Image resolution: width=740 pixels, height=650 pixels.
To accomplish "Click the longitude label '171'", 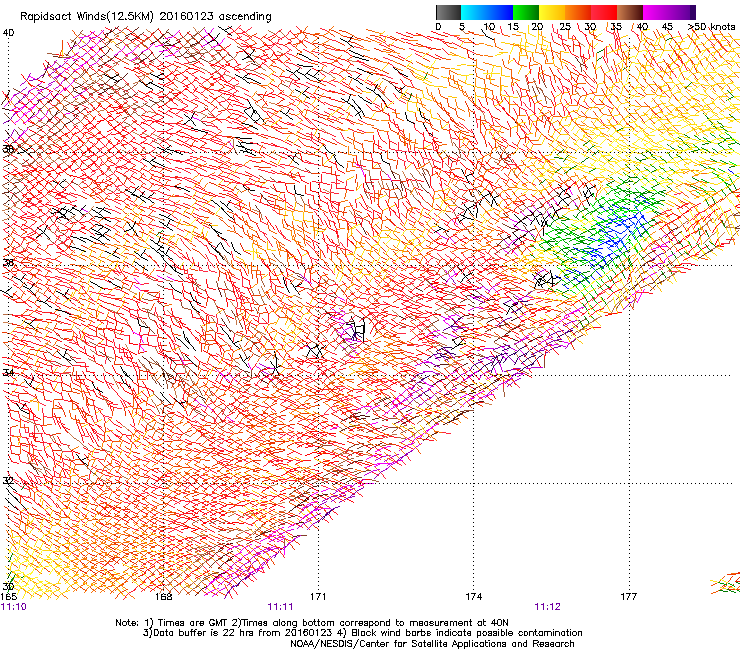I will (318, 597).
